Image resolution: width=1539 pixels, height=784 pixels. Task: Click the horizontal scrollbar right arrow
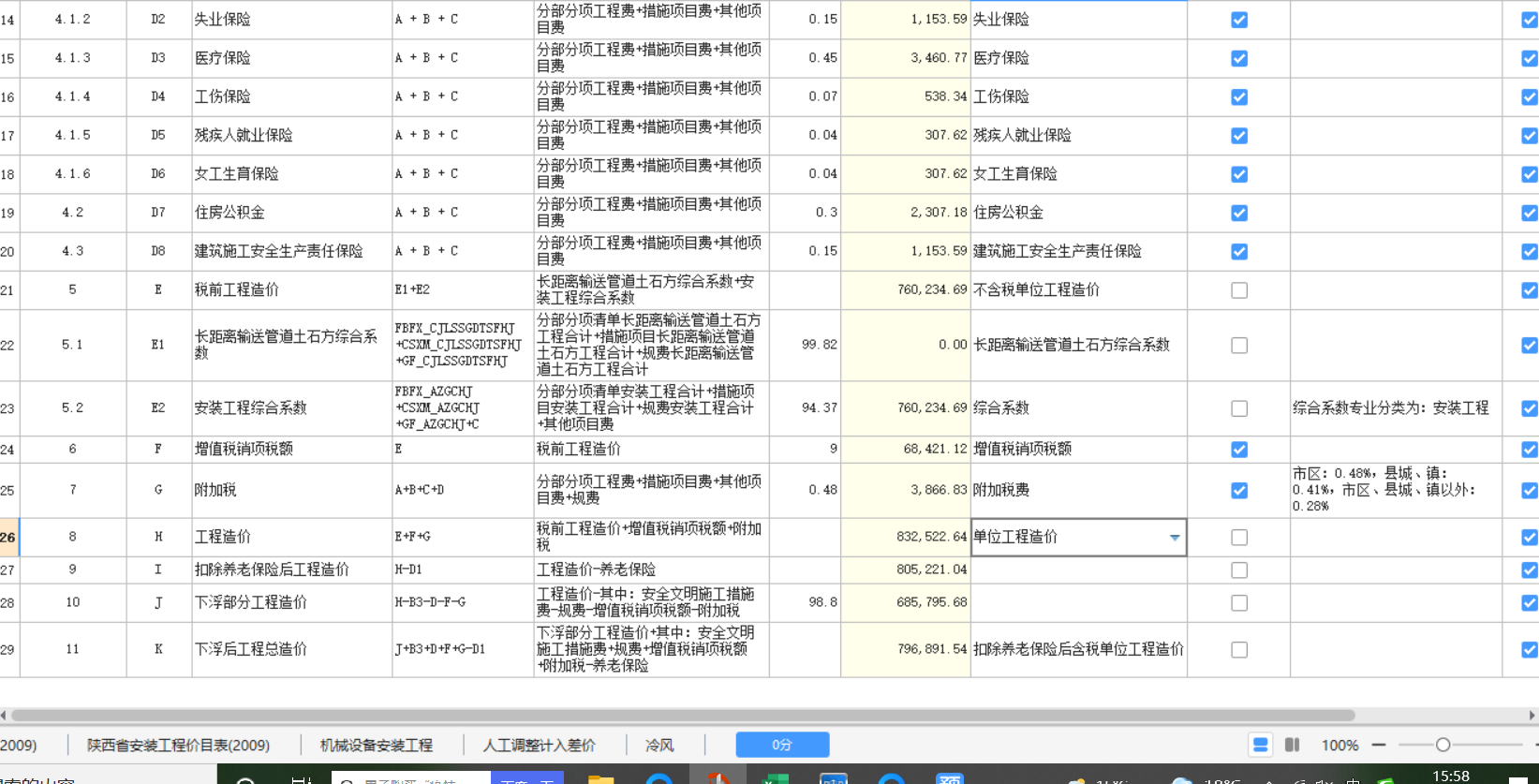click(x=1532, y=716)
